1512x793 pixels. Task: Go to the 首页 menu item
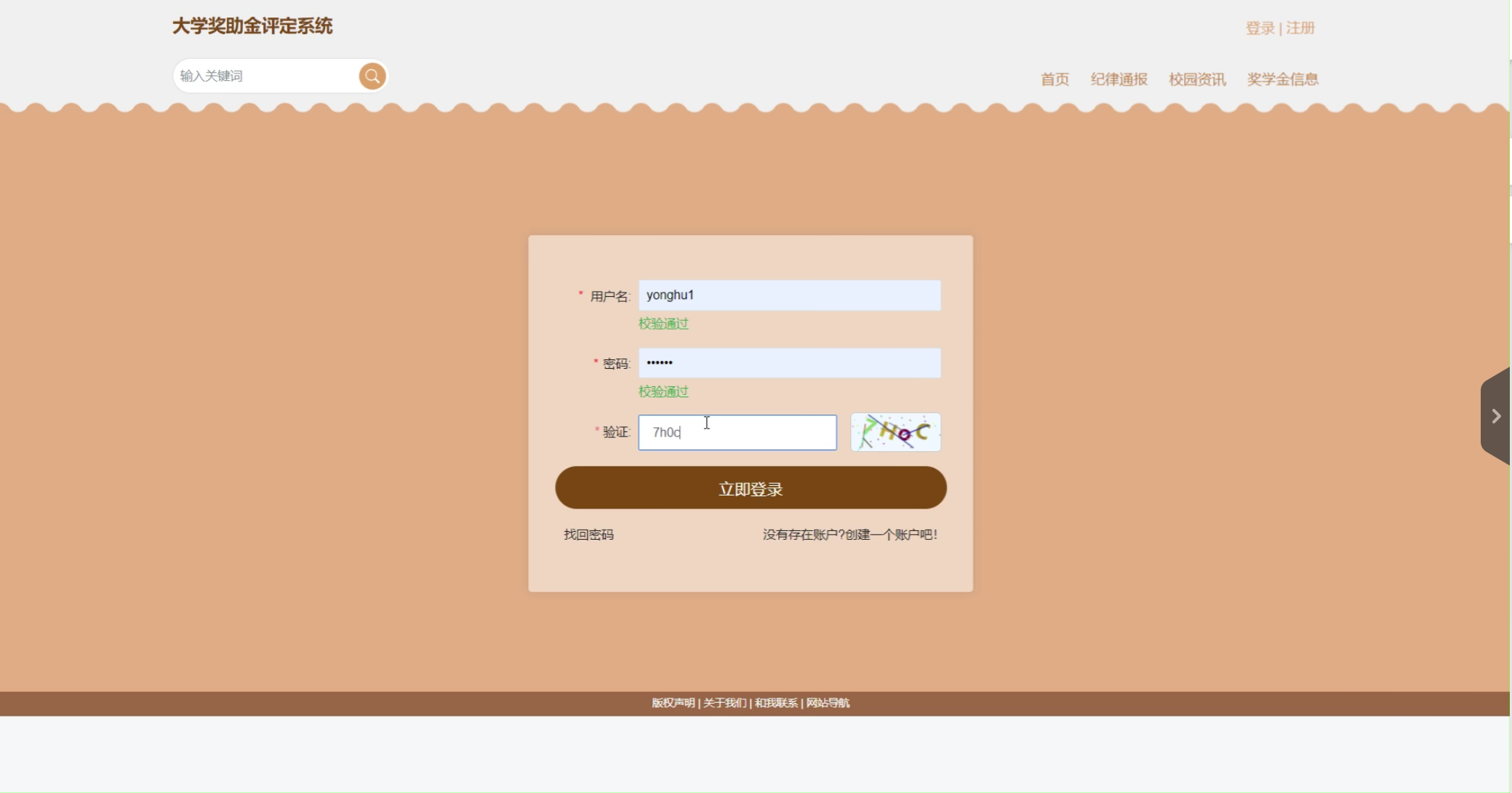tap(1055, 79)
